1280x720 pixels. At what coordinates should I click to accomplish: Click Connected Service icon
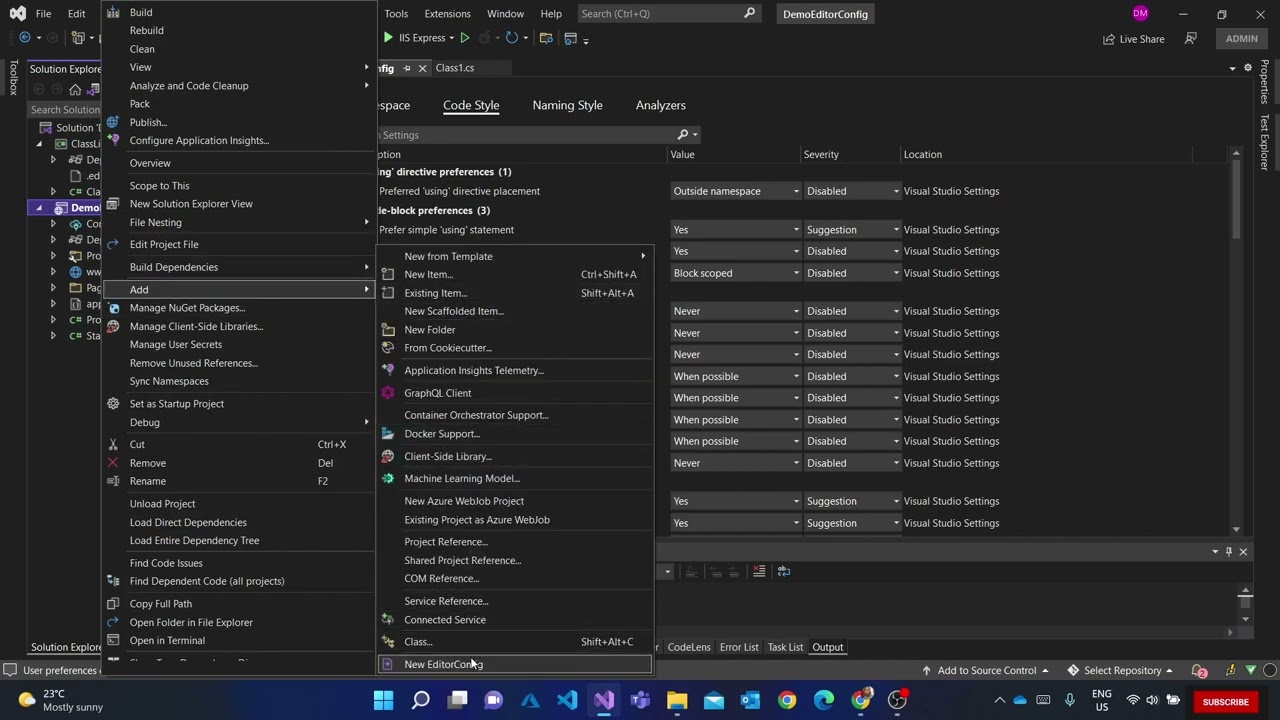point(388,620)
